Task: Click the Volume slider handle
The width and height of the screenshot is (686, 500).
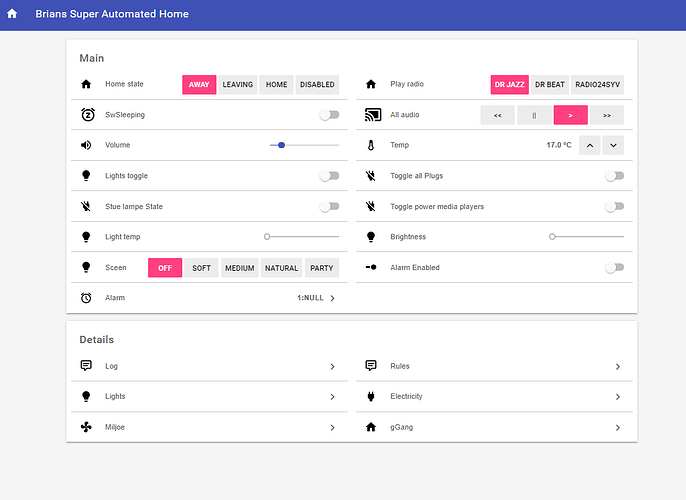Action: pos(281,145)
